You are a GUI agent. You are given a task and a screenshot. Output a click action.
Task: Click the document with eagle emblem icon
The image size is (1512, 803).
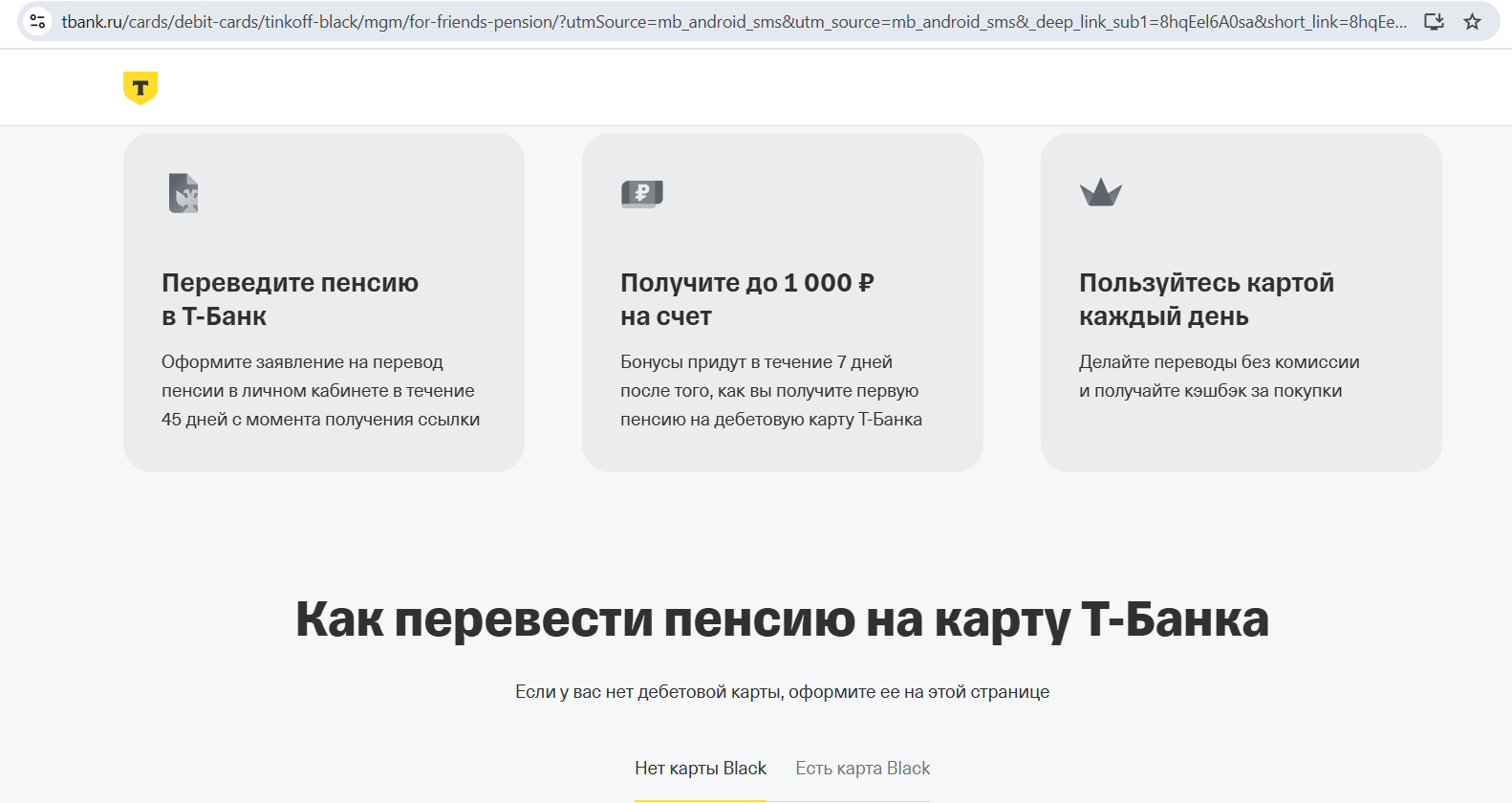(x=184, y=193)
